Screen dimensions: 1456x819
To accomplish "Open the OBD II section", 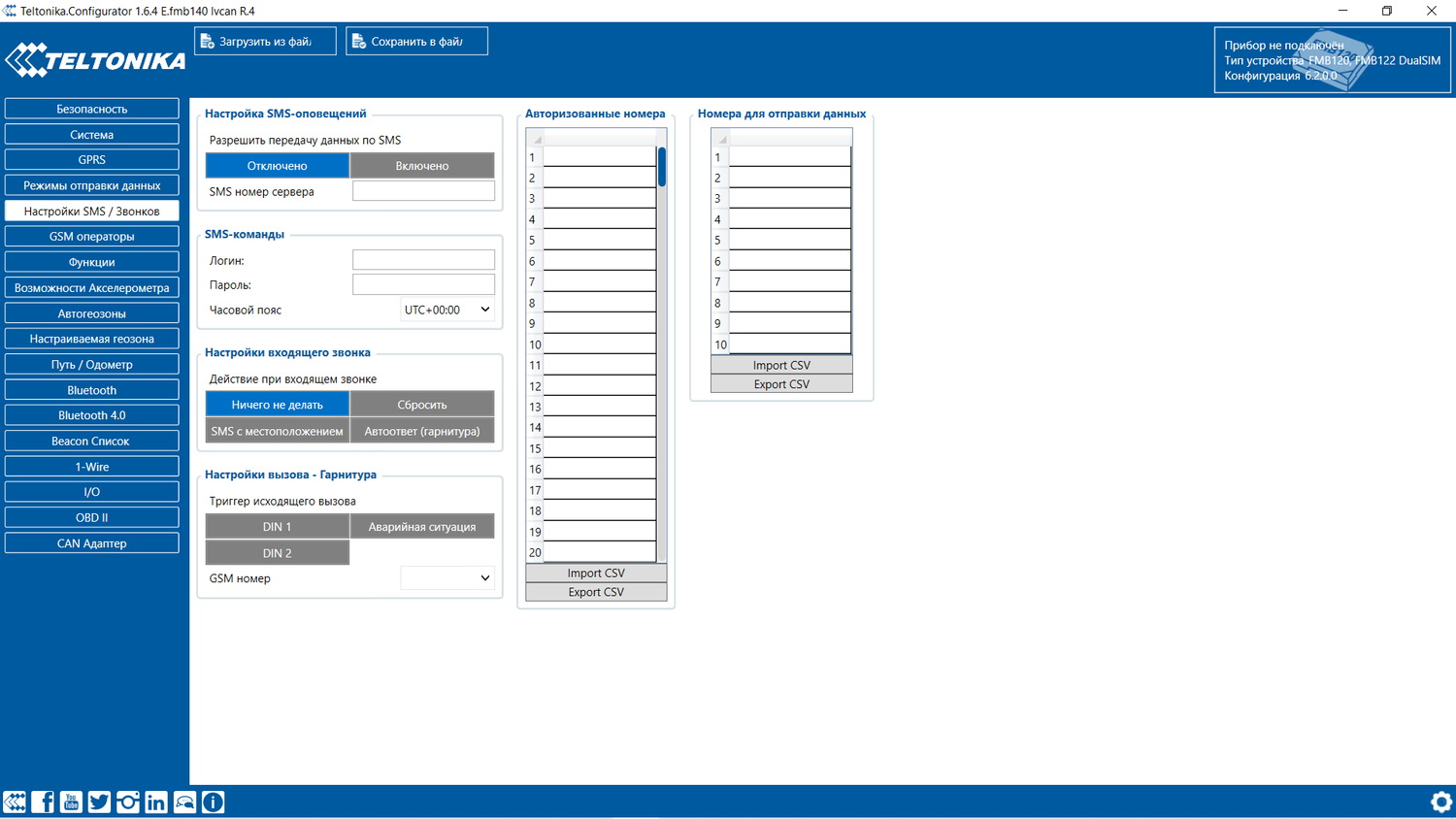I will pos(91,517).
